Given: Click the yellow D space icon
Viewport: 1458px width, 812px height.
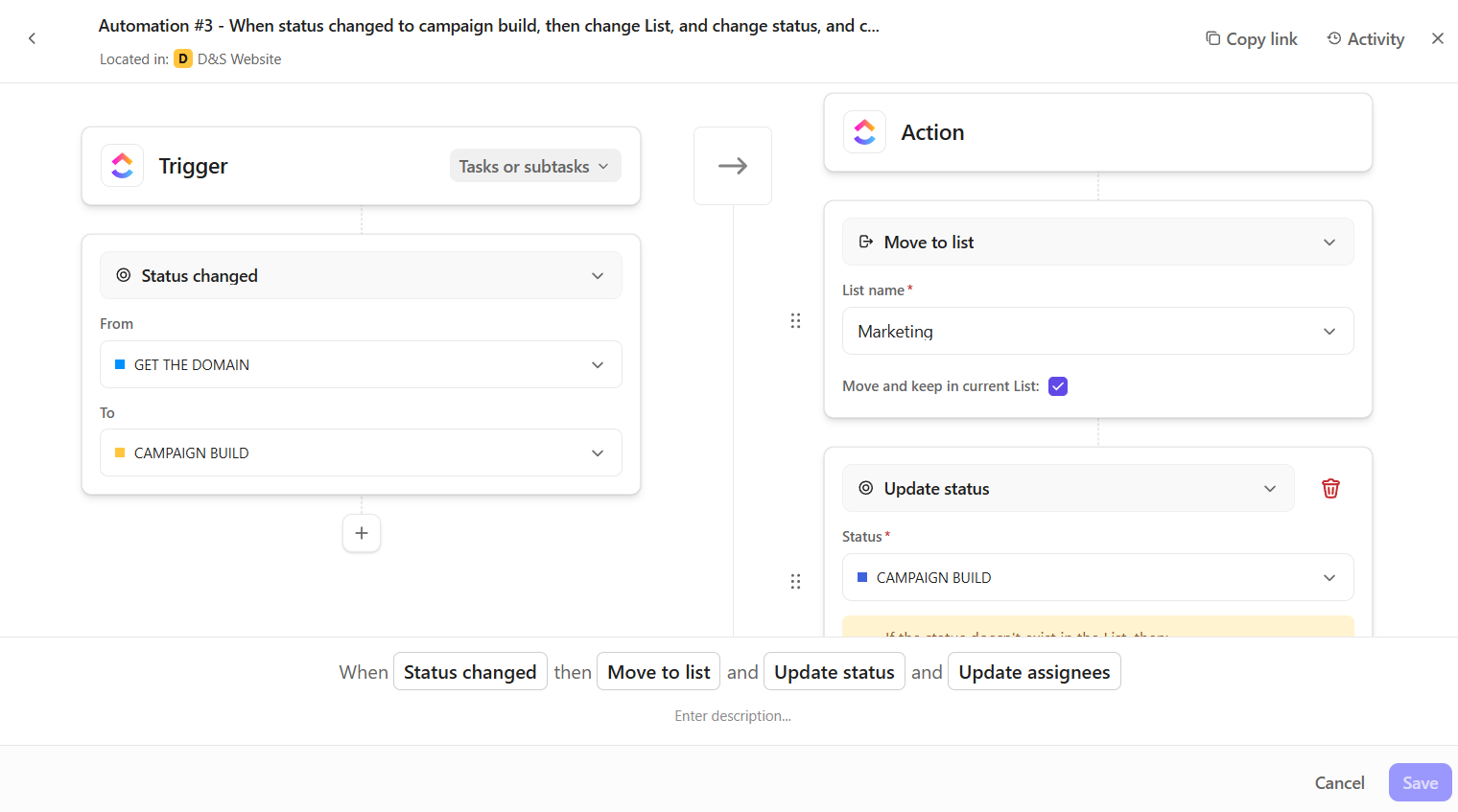Looking at the screenshot, I should (183, 58).
